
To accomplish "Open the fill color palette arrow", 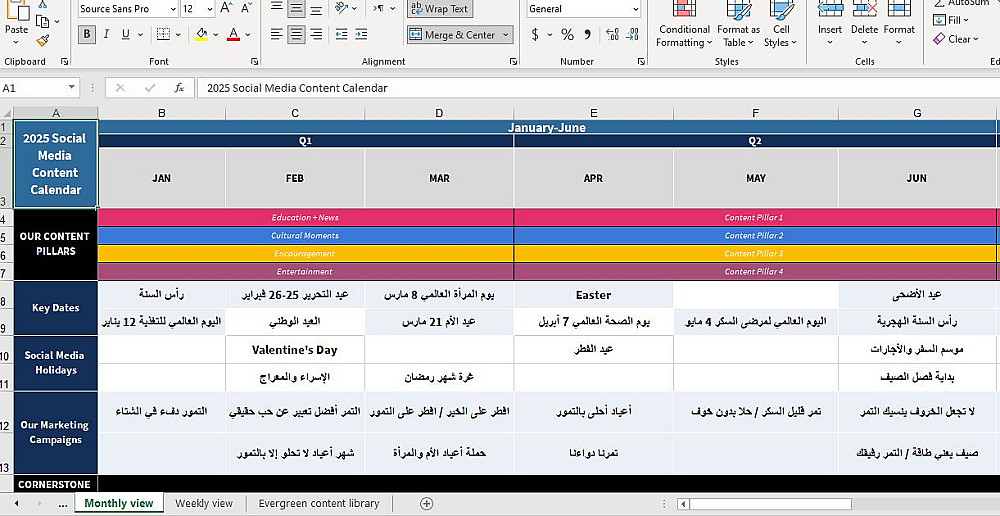I will click(x=216, y=34).
